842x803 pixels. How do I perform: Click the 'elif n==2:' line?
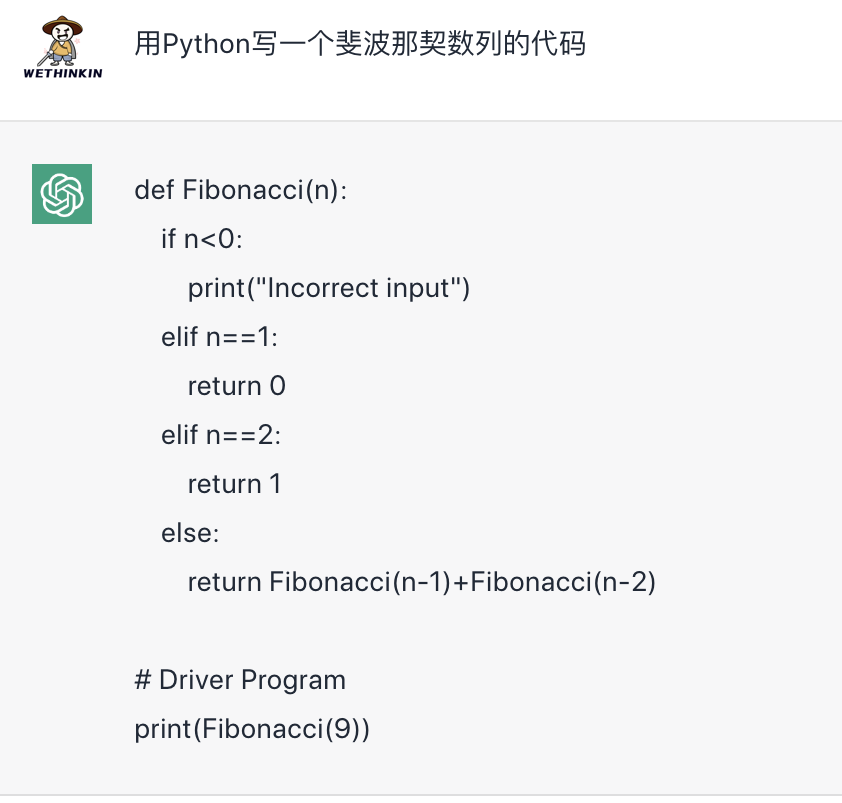tap(221, 435)
